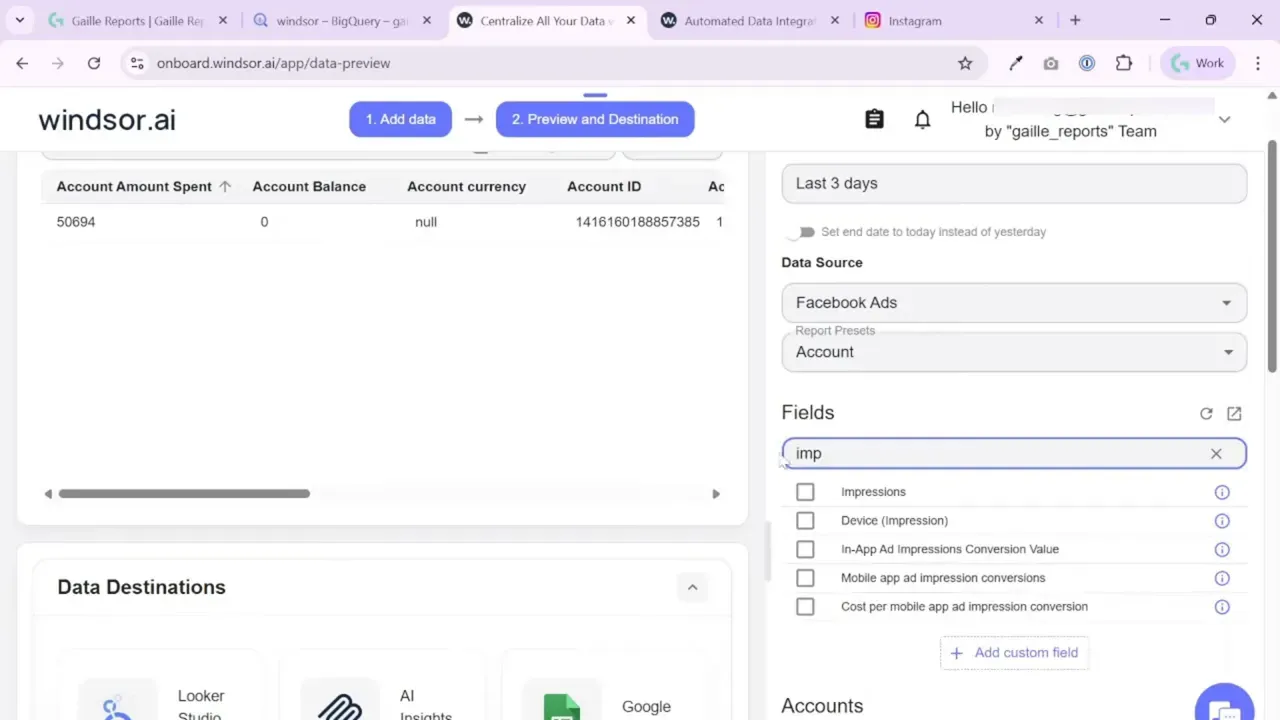Click the table horizontal scrollbar thumb
Viewport: 1280px width, 720px height.
[x=184, y=494]
